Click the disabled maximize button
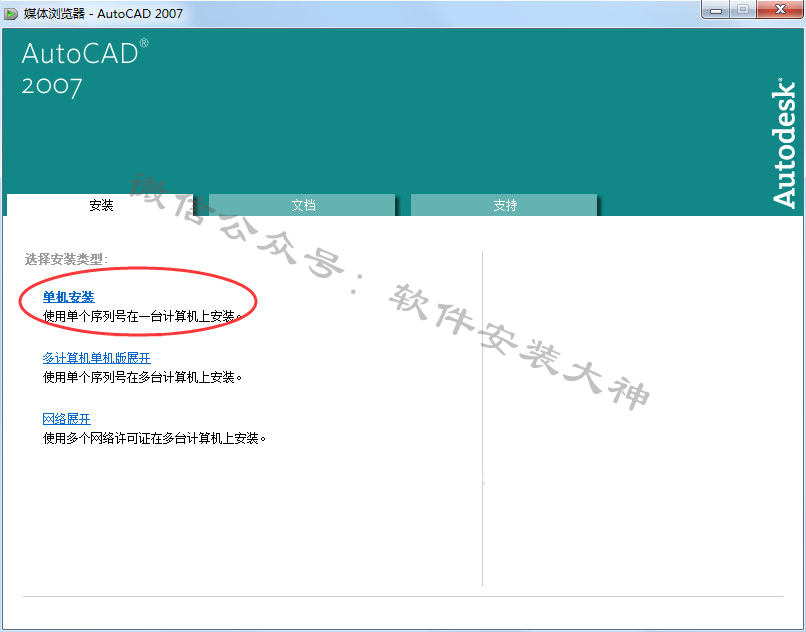806x632 pixels. coord(743,10)
